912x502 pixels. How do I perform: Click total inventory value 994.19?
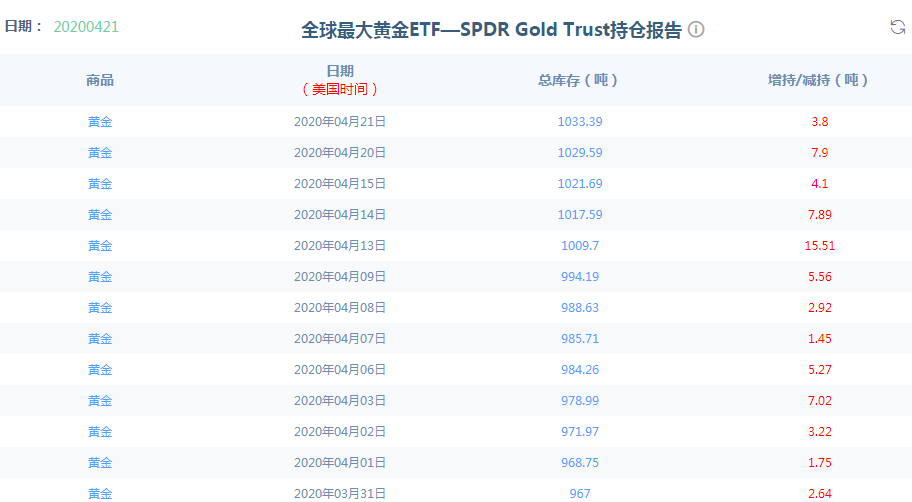pyautogui.click(x=580, y=277)
